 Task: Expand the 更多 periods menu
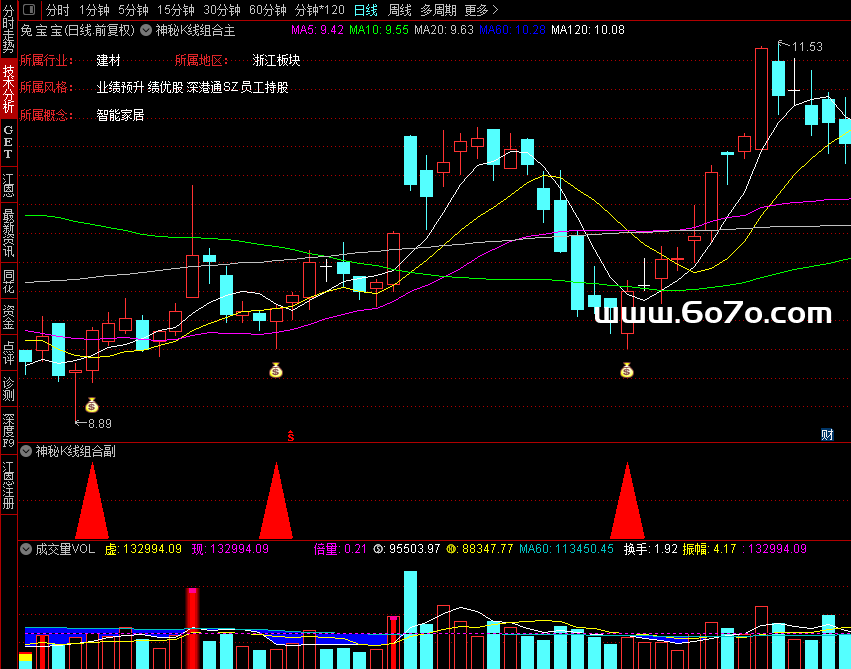481,10
